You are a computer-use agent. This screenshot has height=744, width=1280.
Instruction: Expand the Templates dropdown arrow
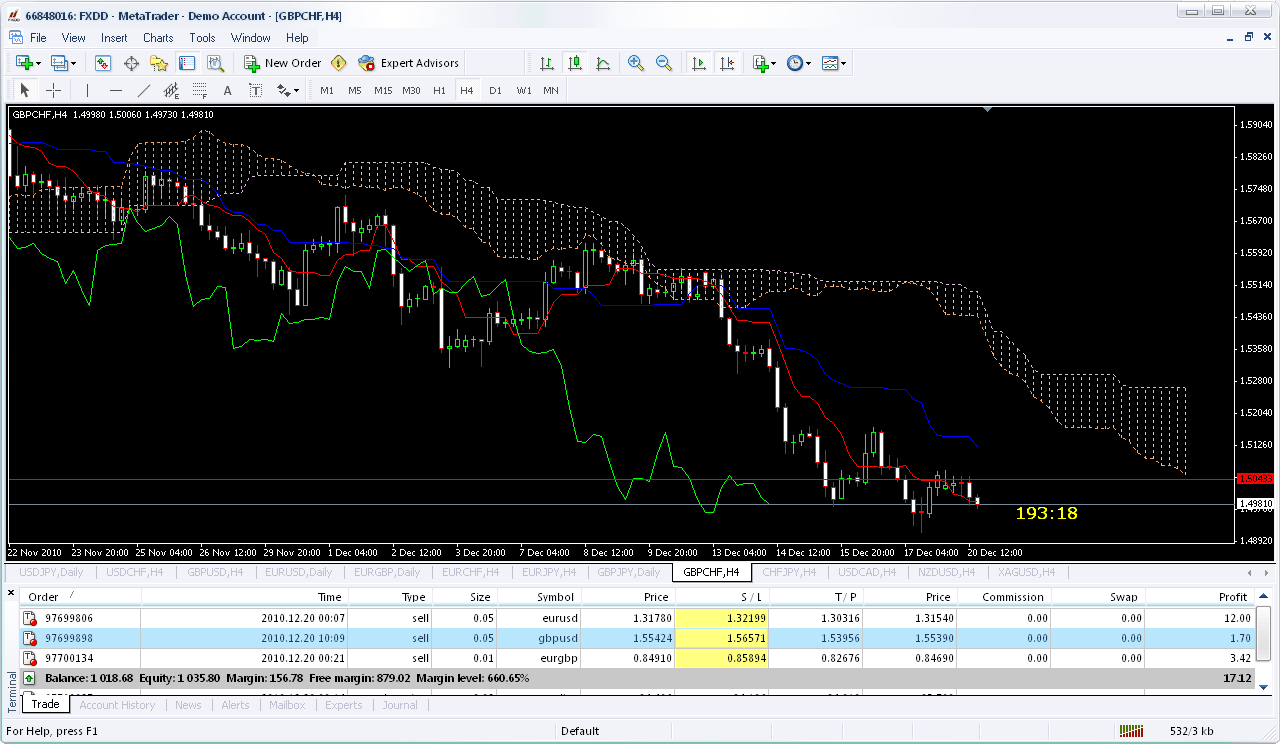point(844,63)
